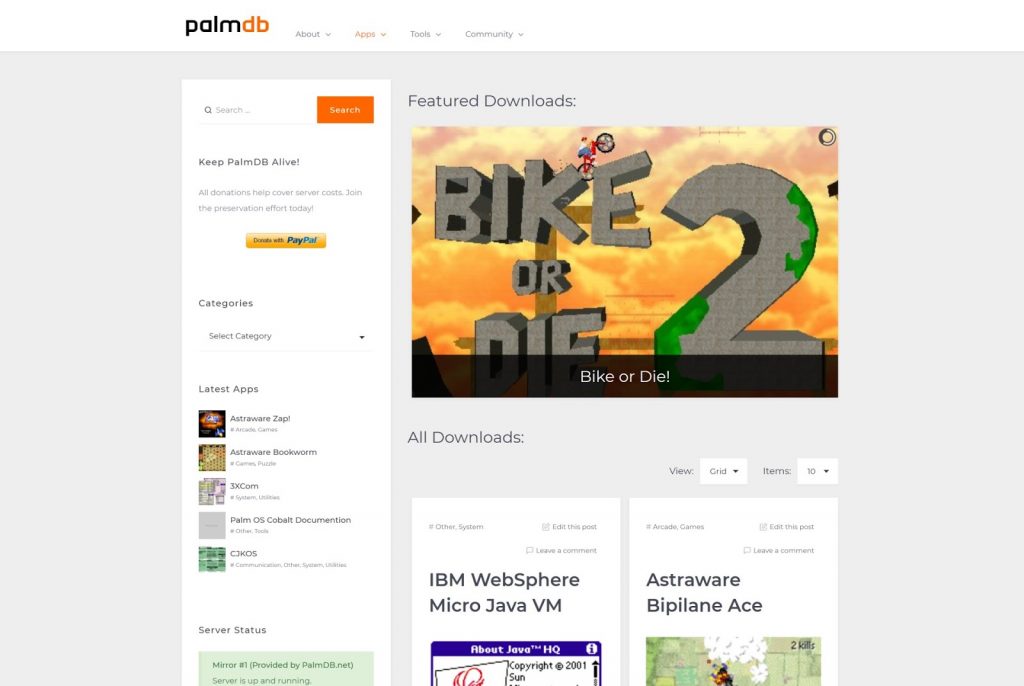Expand the Select Category dropdown
1024x686 pixels.
285,336
